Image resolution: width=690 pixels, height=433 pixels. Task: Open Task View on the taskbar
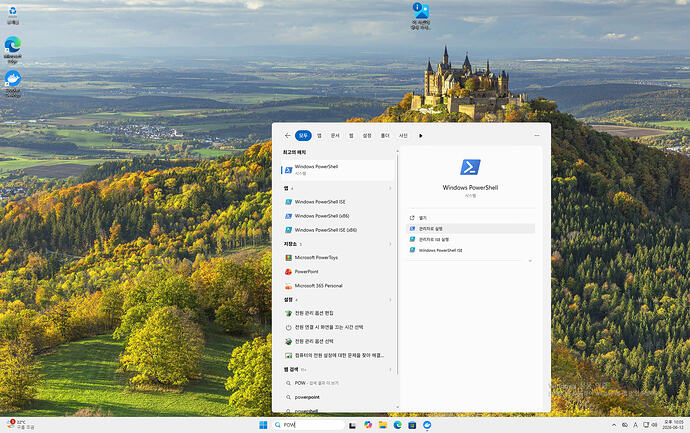352,425
